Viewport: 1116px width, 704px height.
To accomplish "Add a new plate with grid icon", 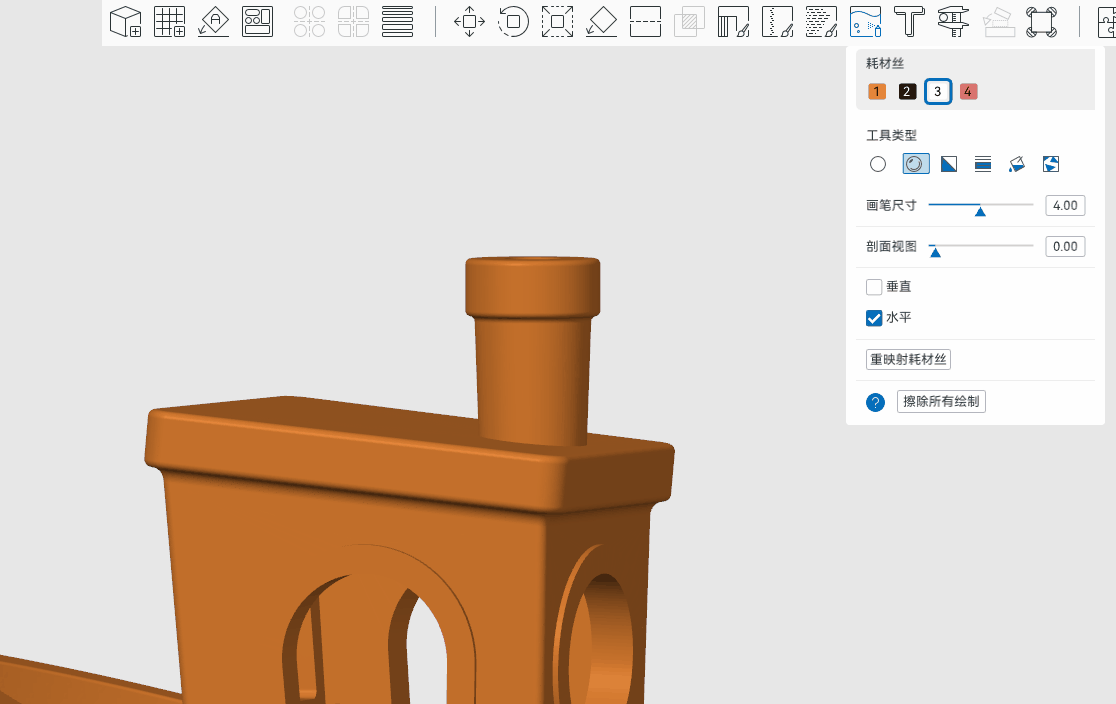I will pos(169,21).
